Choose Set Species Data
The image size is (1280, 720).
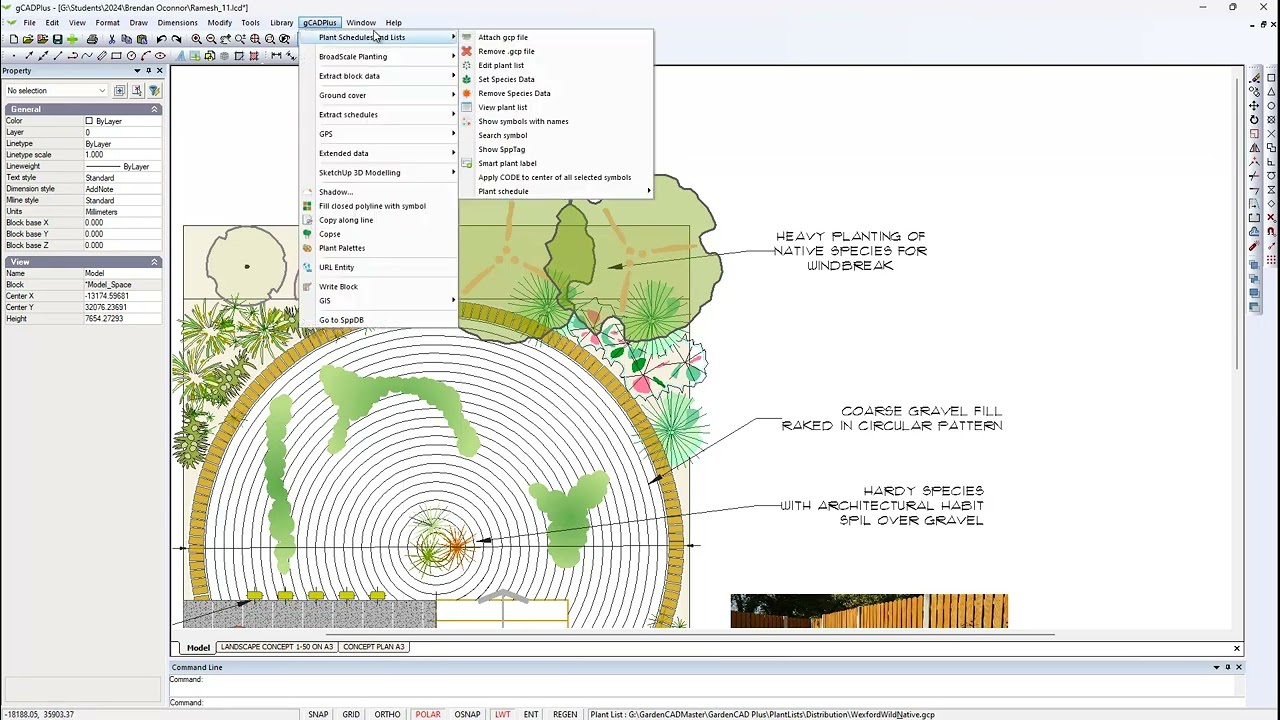click(x=506, y=79)
